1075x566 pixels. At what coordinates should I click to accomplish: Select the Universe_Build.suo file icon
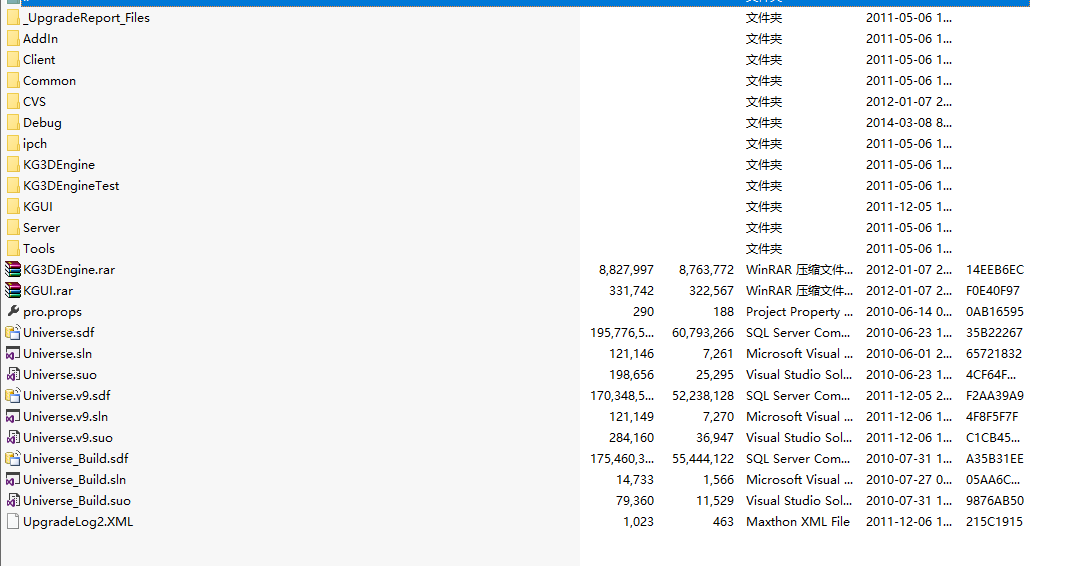(13, 501)
